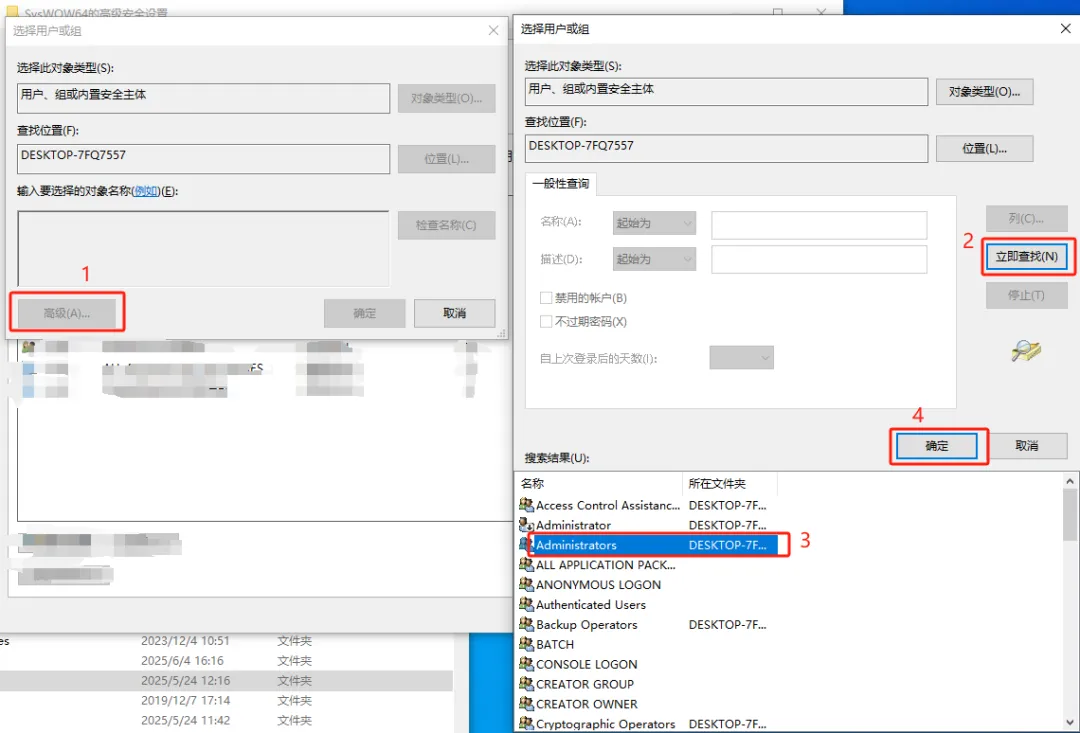This screenshot has width=1080, height=733.
Task: Click the 名称(A) text input field
Action: [x=819, y=225]
